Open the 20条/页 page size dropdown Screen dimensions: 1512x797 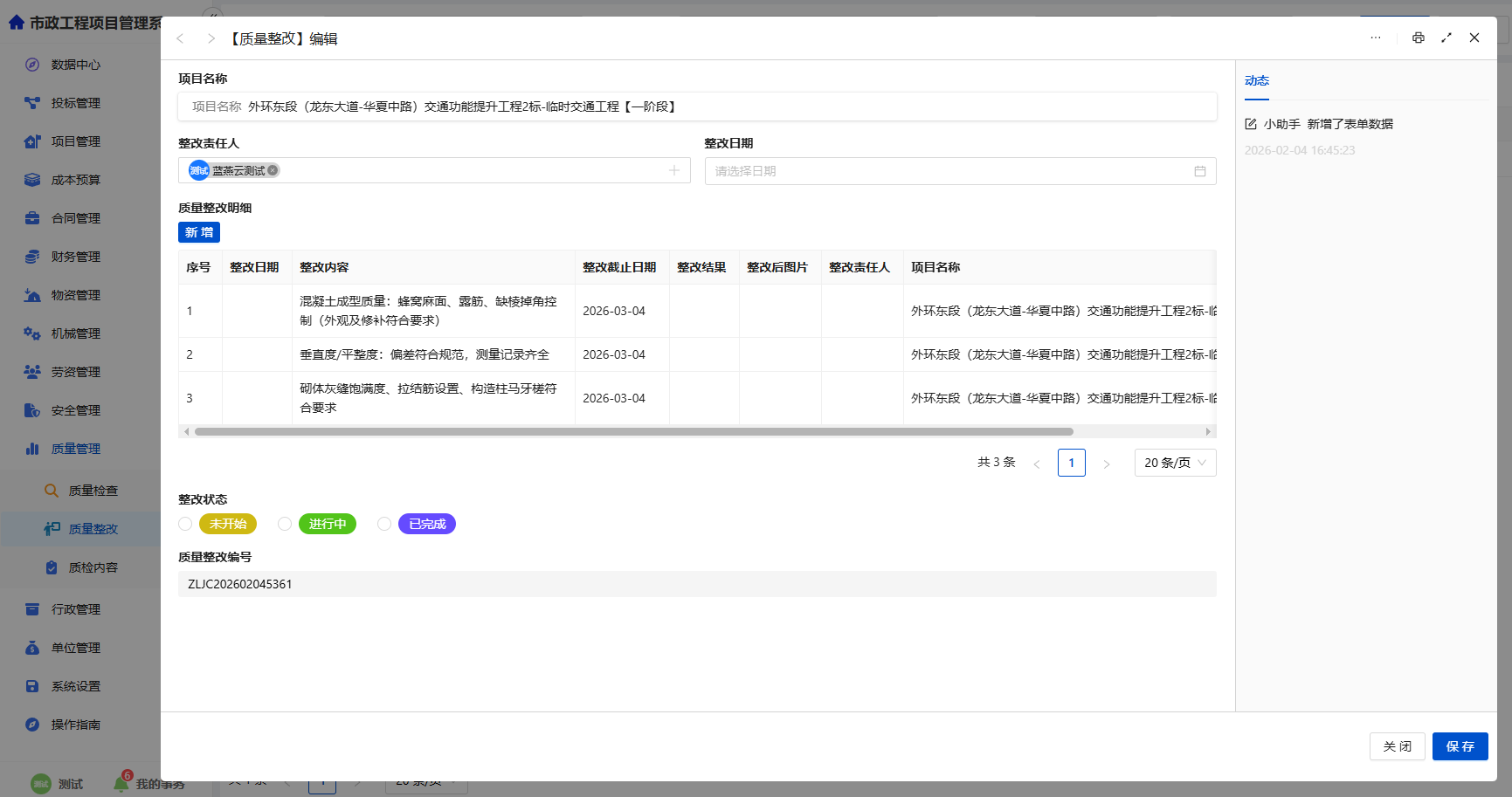[1175, 463]
